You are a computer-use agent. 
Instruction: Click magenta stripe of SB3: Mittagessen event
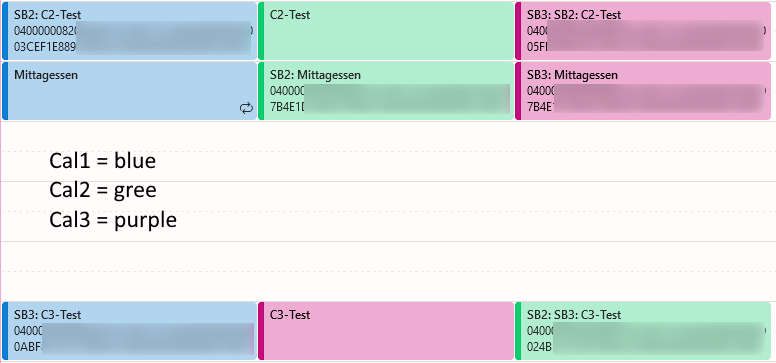518,91
